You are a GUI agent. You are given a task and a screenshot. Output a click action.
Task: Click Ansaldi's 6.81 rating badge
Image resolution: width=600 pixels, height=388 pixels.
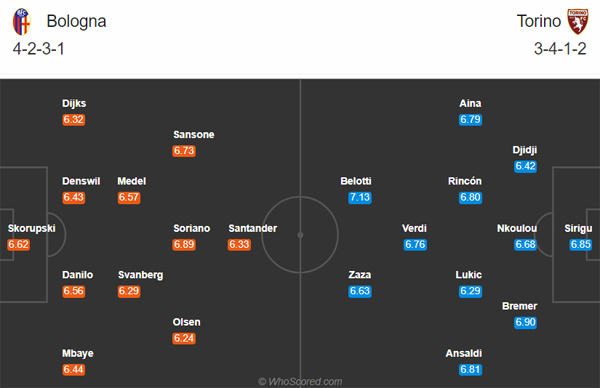tap(470, 370)
